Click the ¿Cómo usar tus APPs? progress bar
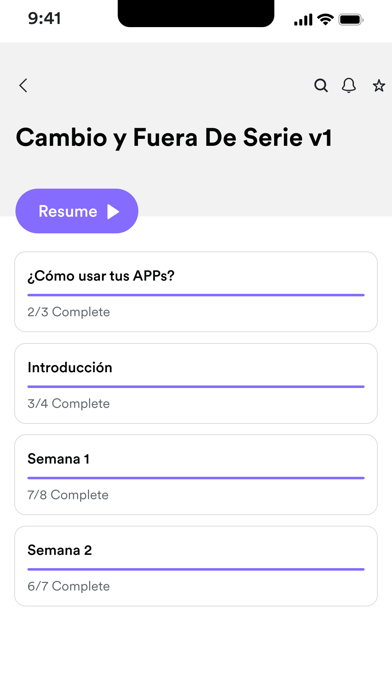The image size is (392, 696). [196, 295]
